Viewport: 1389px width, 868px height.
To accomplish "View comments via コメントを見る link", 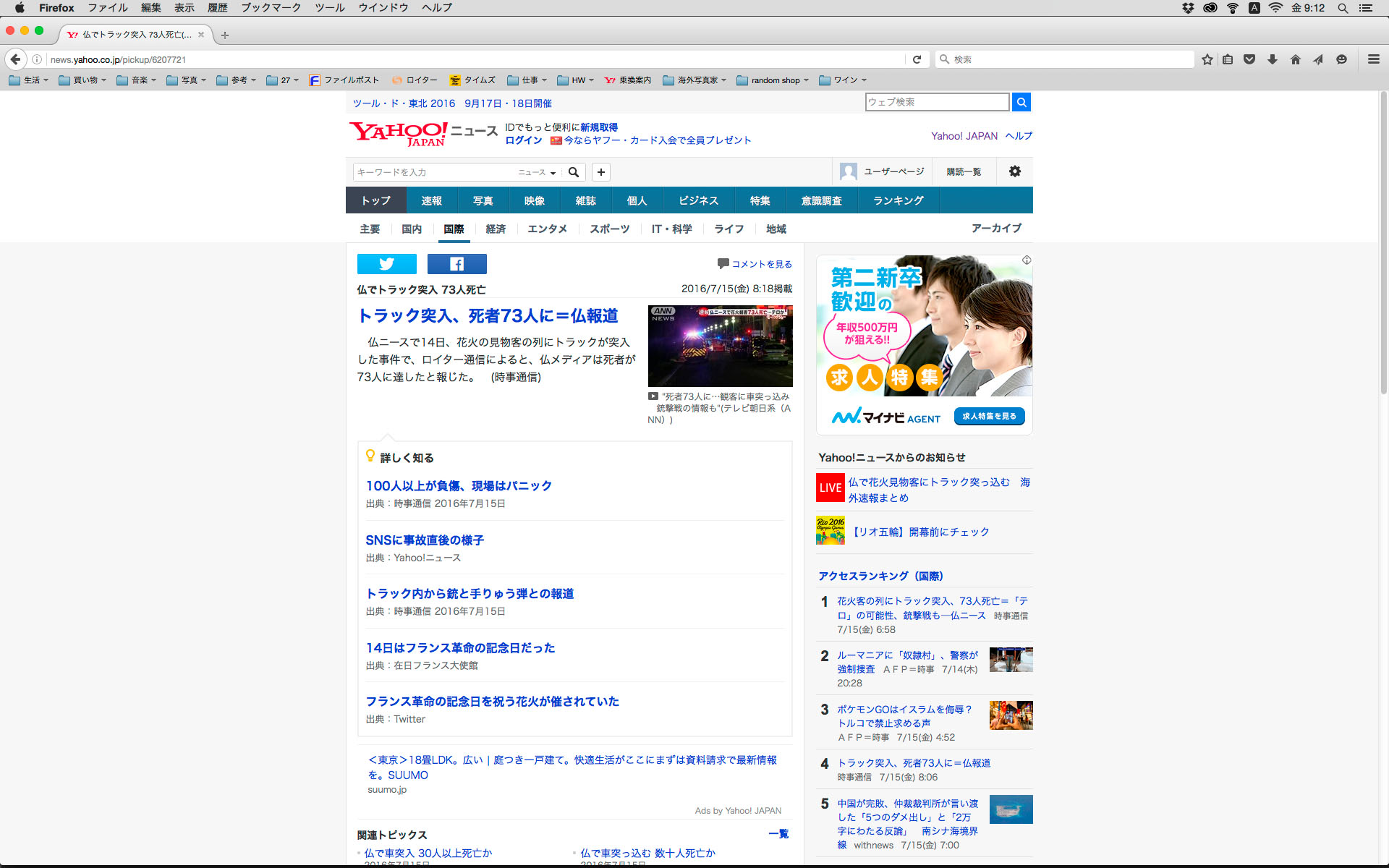I will click(x=761, y=264).
